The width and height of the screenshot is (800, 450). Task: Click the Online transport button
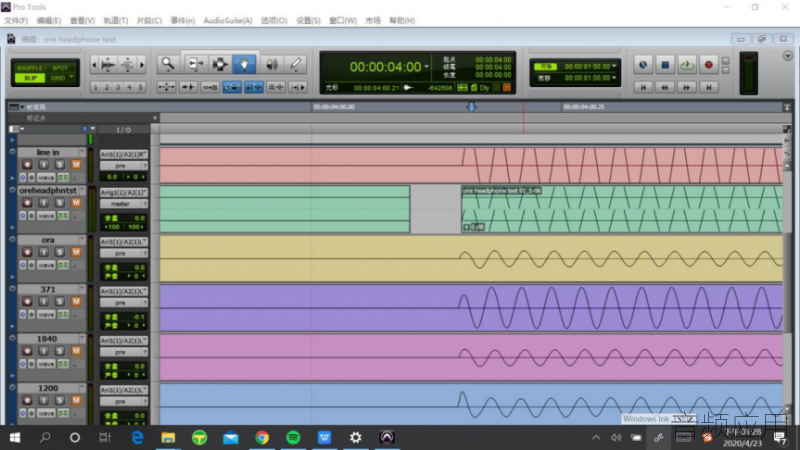643,65
